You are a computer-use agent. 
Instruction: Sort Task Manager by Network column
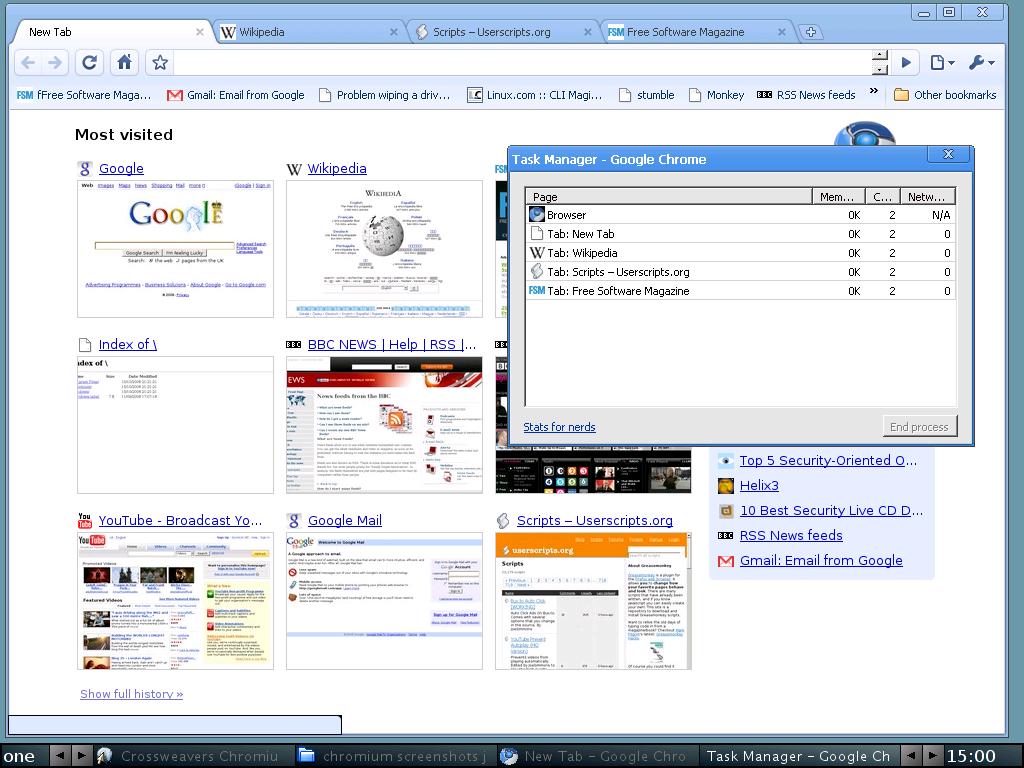tap(927, 197)
